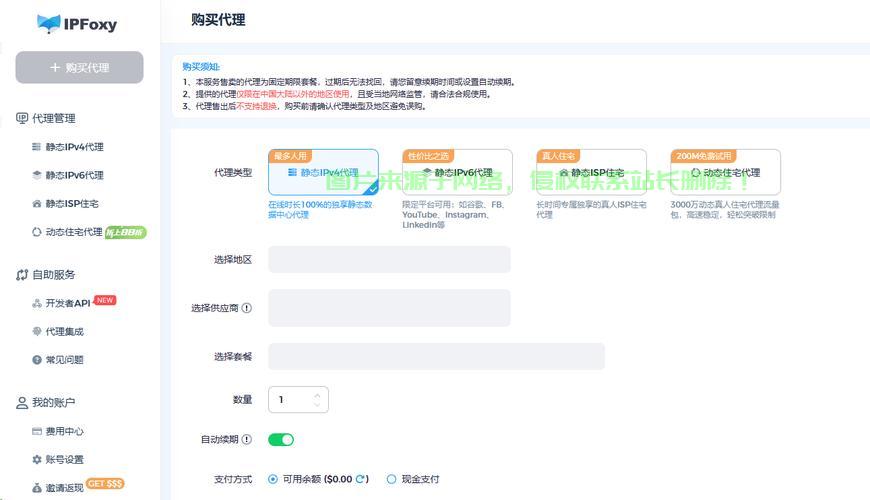Click the 动态住宅代理 sidebar icon
The height and width of the screenshot is (500, 870).
pyautogui.click(x=37, y=232)
